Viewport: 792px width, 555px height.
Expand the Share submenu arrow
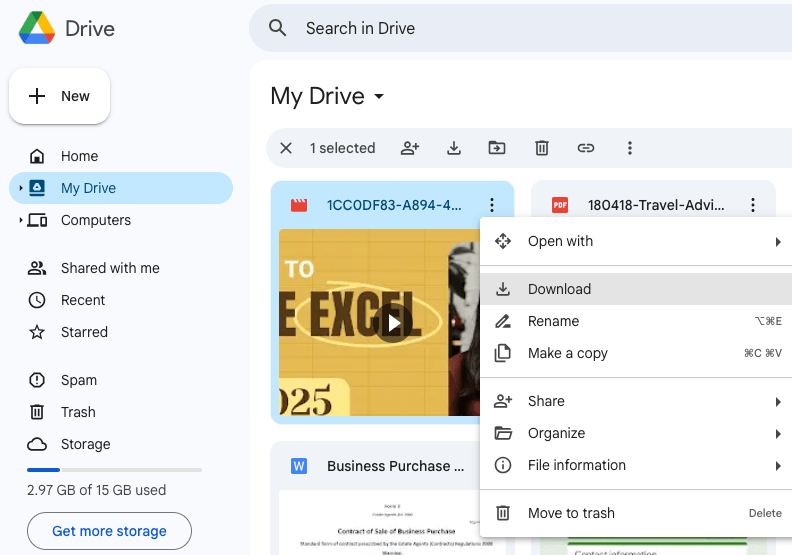[778, 402]
